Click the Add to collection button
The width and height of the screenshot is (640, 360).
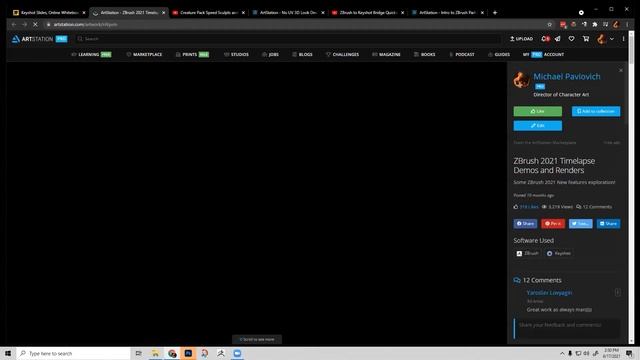596,111
